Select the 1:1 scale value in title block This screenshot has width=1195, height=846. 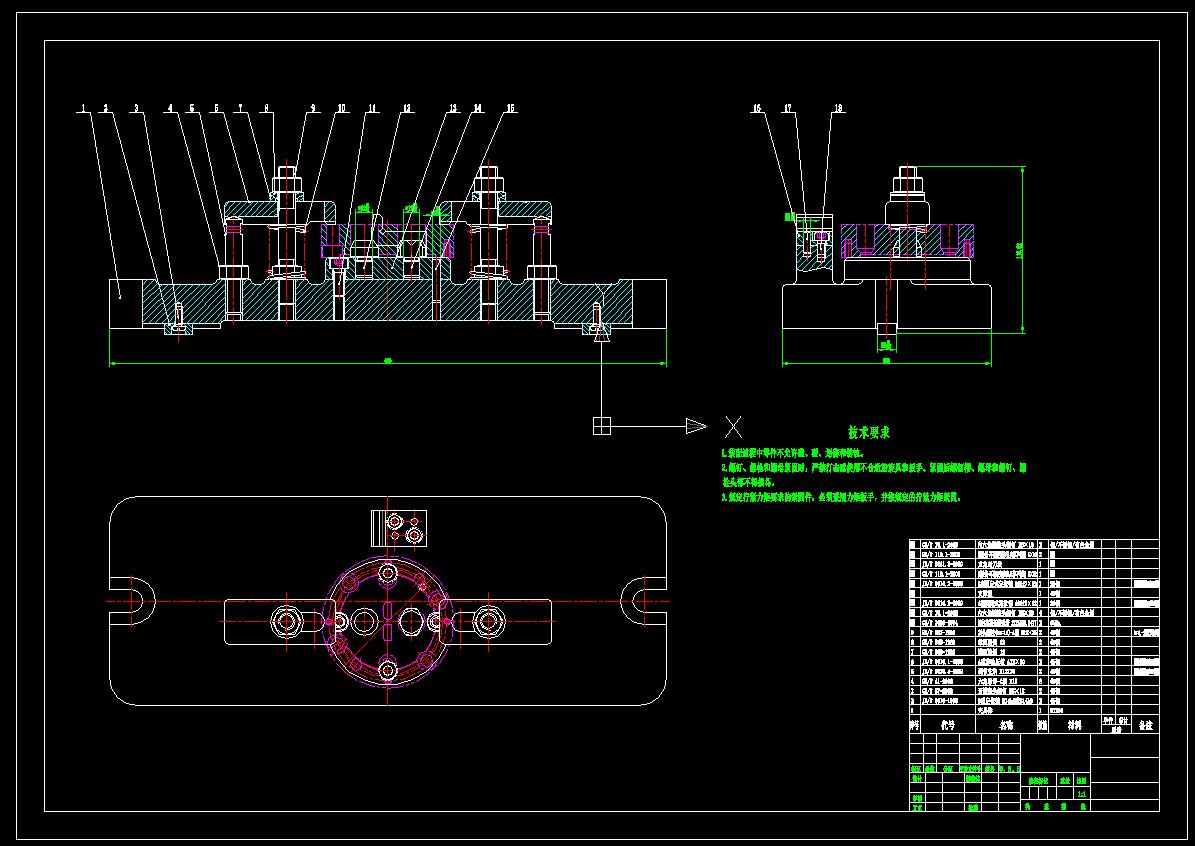[1081, 793]
